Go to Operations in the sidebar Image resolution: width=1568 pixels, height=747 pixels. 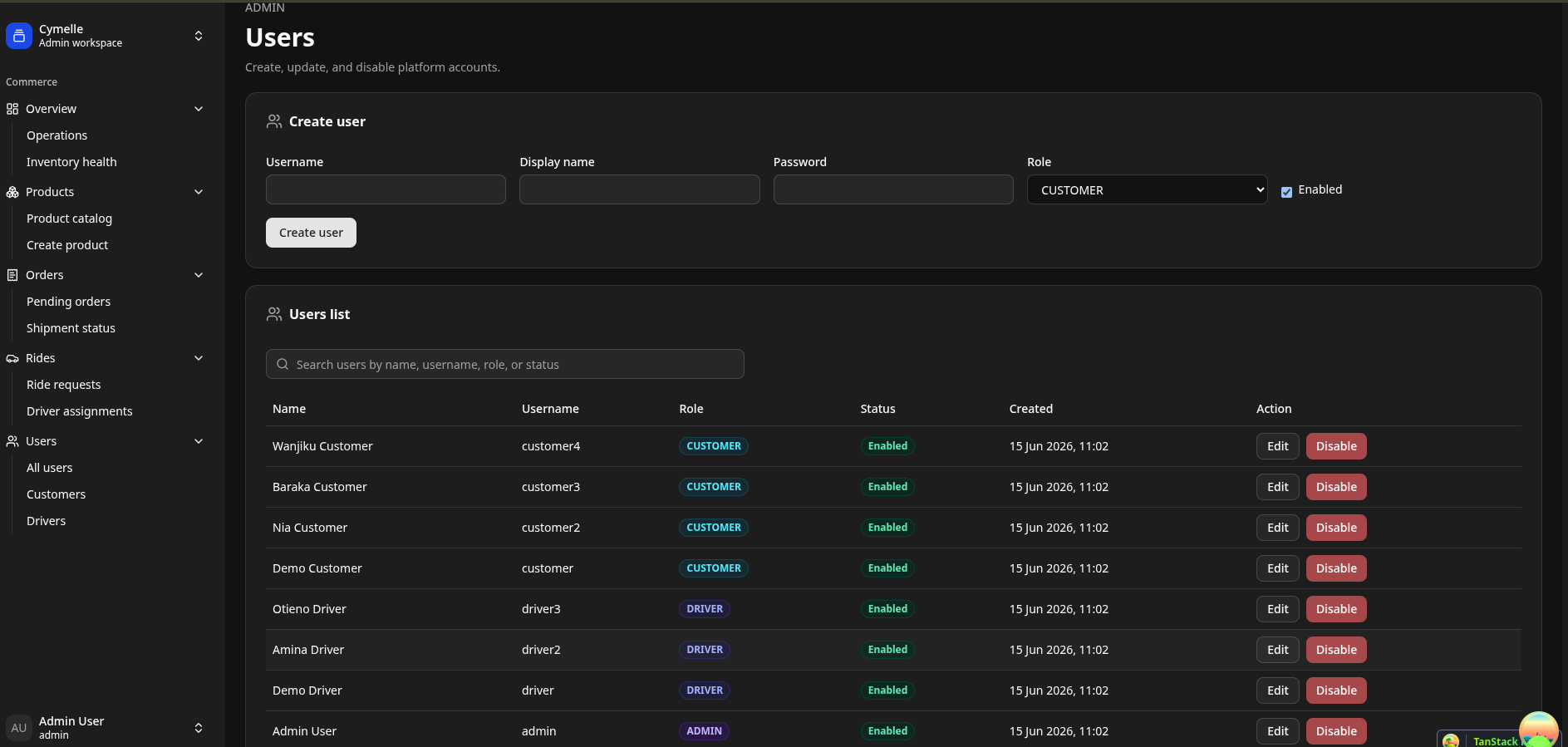(57, 135)
